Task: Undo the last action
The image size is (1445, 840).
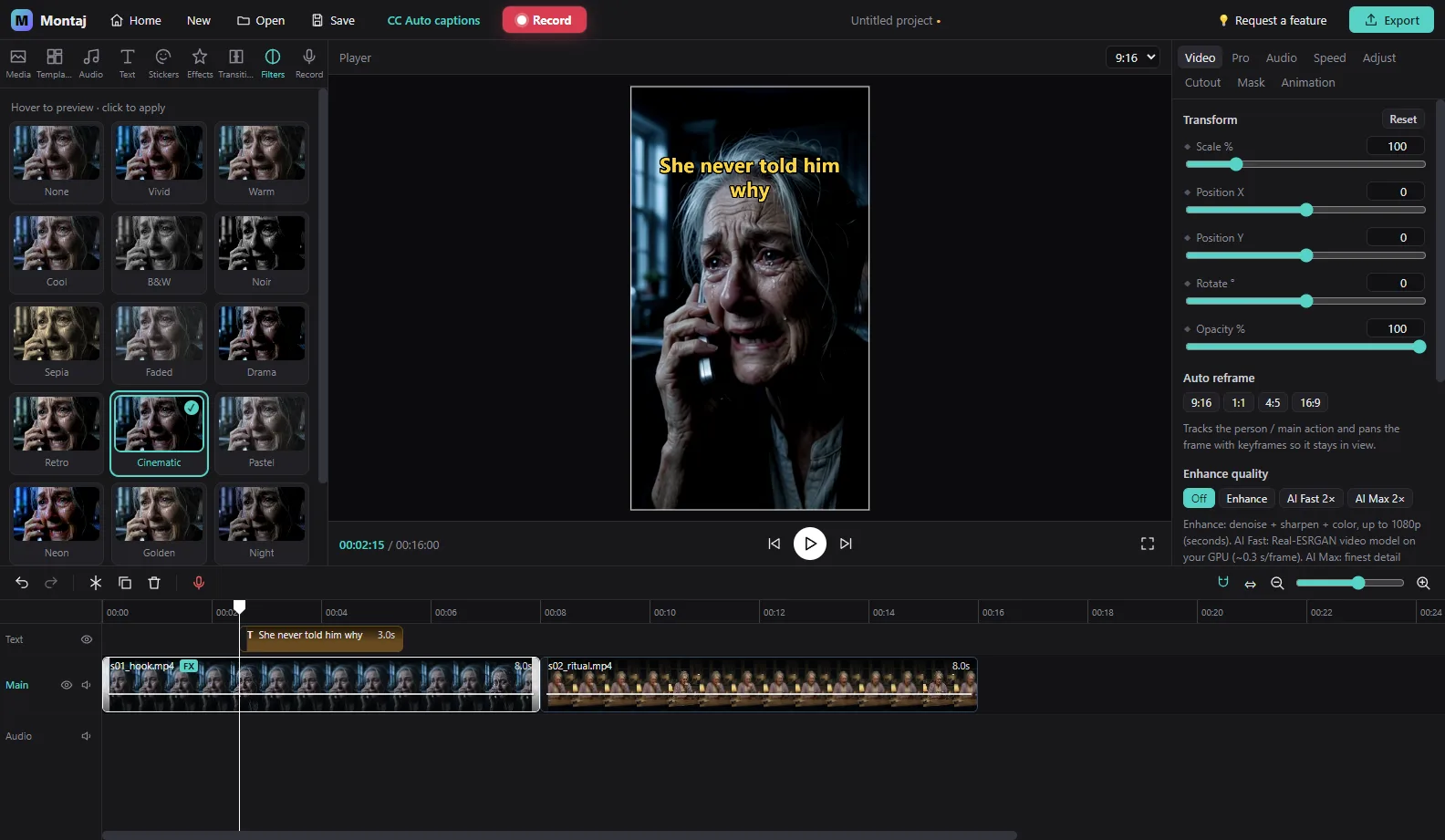Action: (22, 583)
